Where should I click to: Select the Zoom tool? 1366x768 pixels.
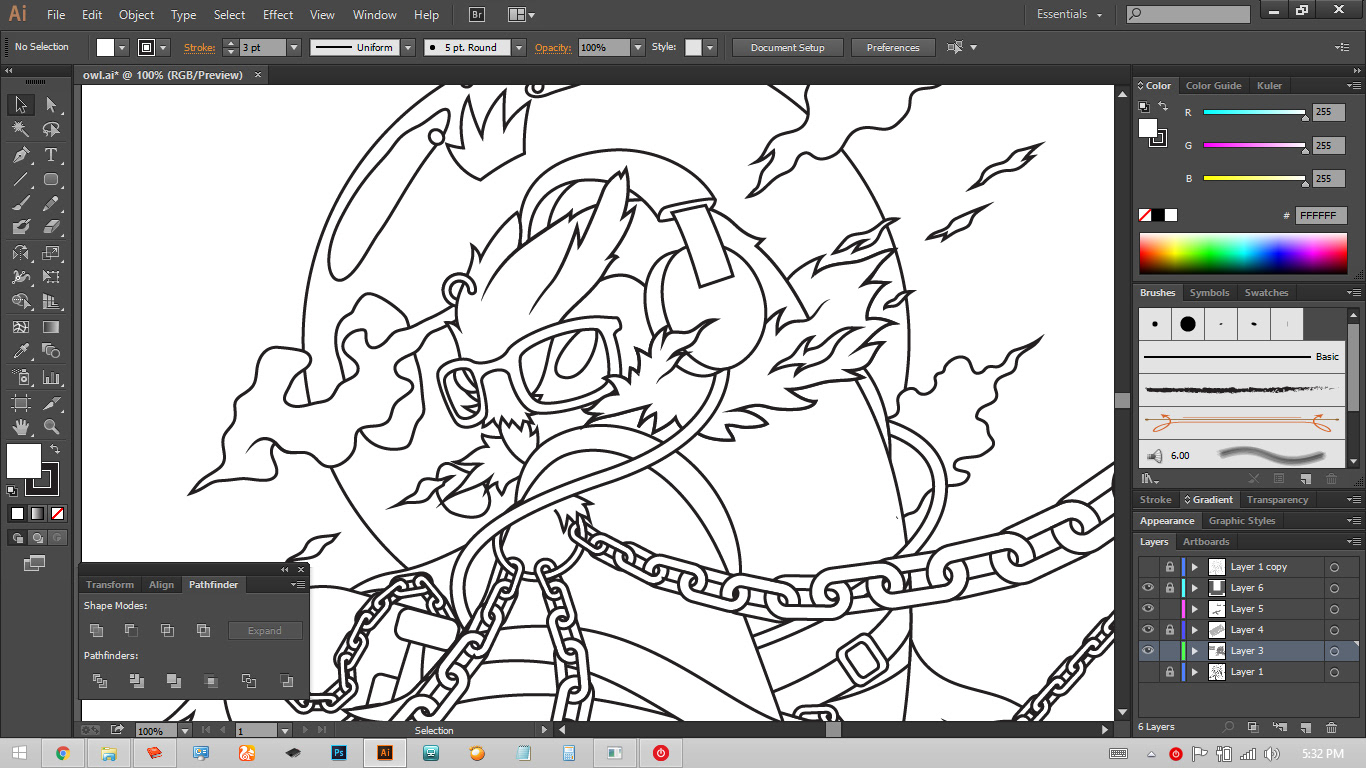point(51,428)
